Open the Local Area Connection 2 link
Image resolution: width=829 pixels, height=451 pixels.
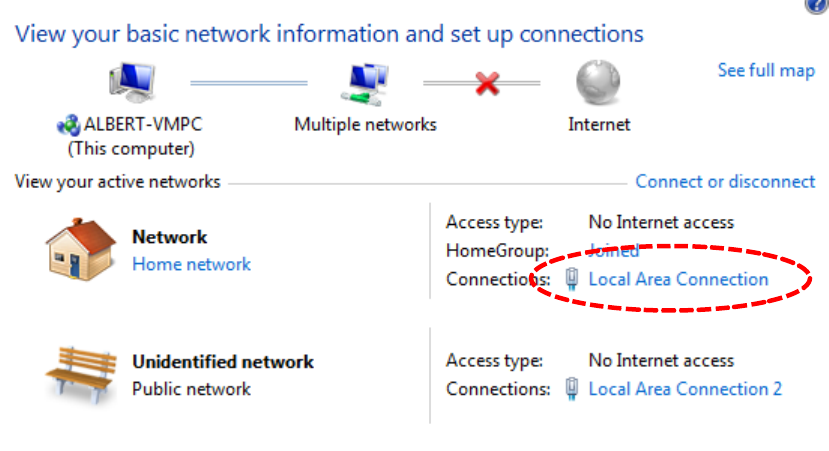685,388
